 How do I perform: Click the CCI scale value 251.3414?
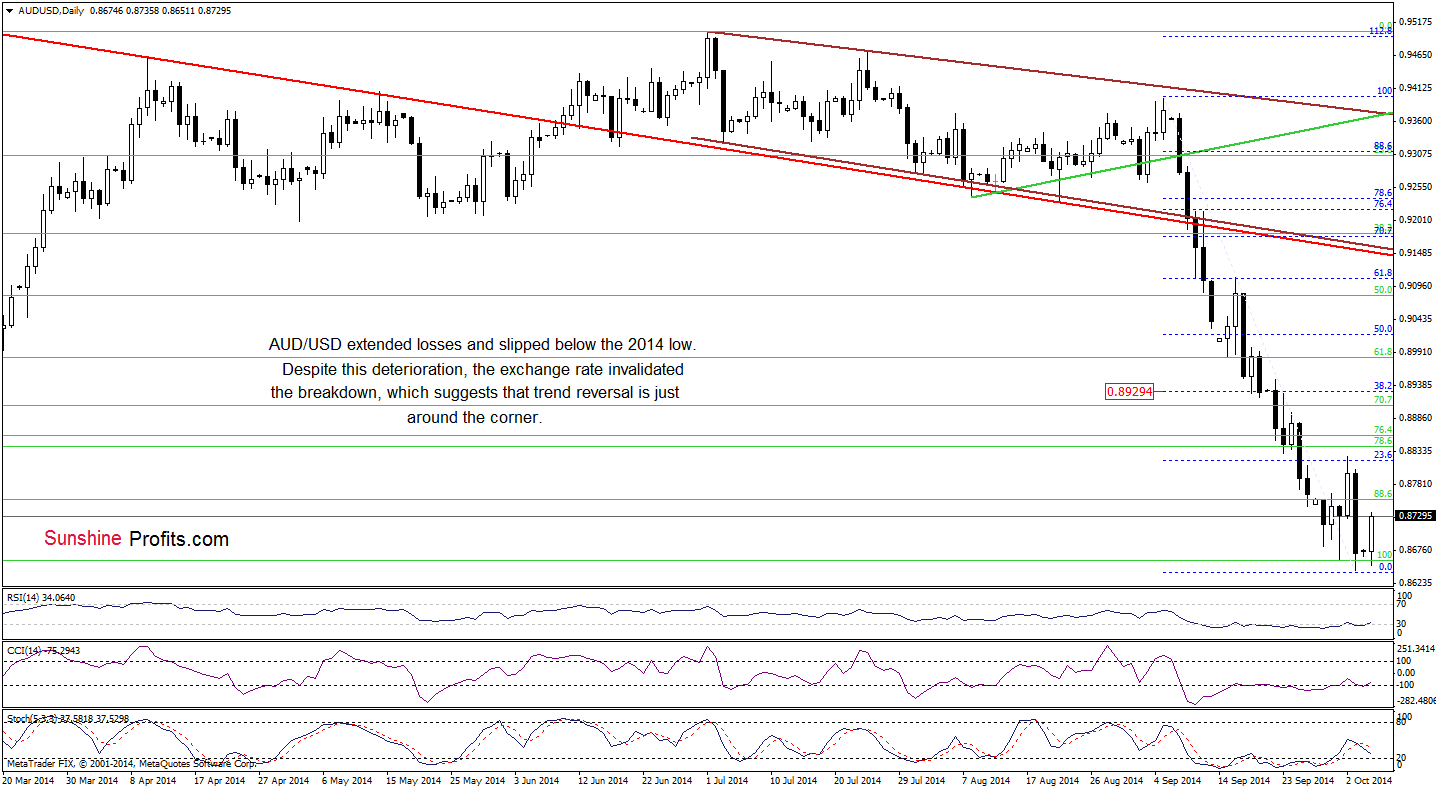1415,649
